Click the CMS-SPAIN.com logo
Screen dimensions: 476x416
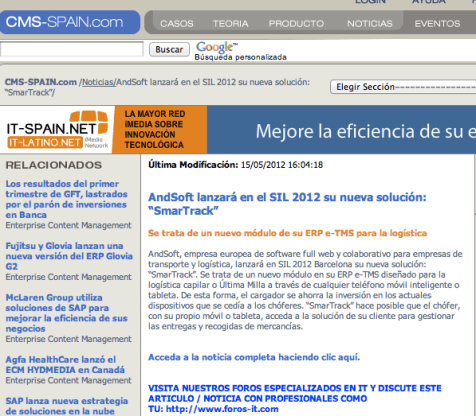[69, 22]
